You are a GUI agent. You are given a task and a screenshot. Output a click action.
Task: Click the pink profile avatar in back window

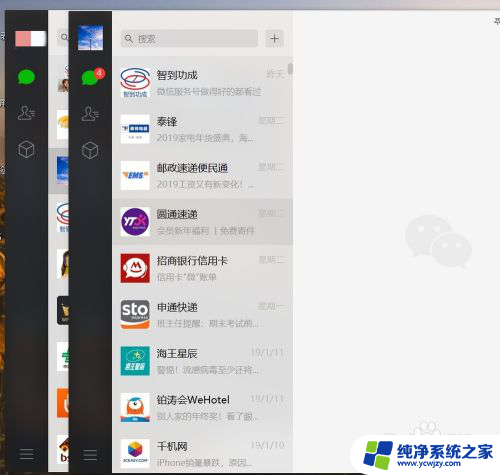pyautogui.click(x=30, y=38)
